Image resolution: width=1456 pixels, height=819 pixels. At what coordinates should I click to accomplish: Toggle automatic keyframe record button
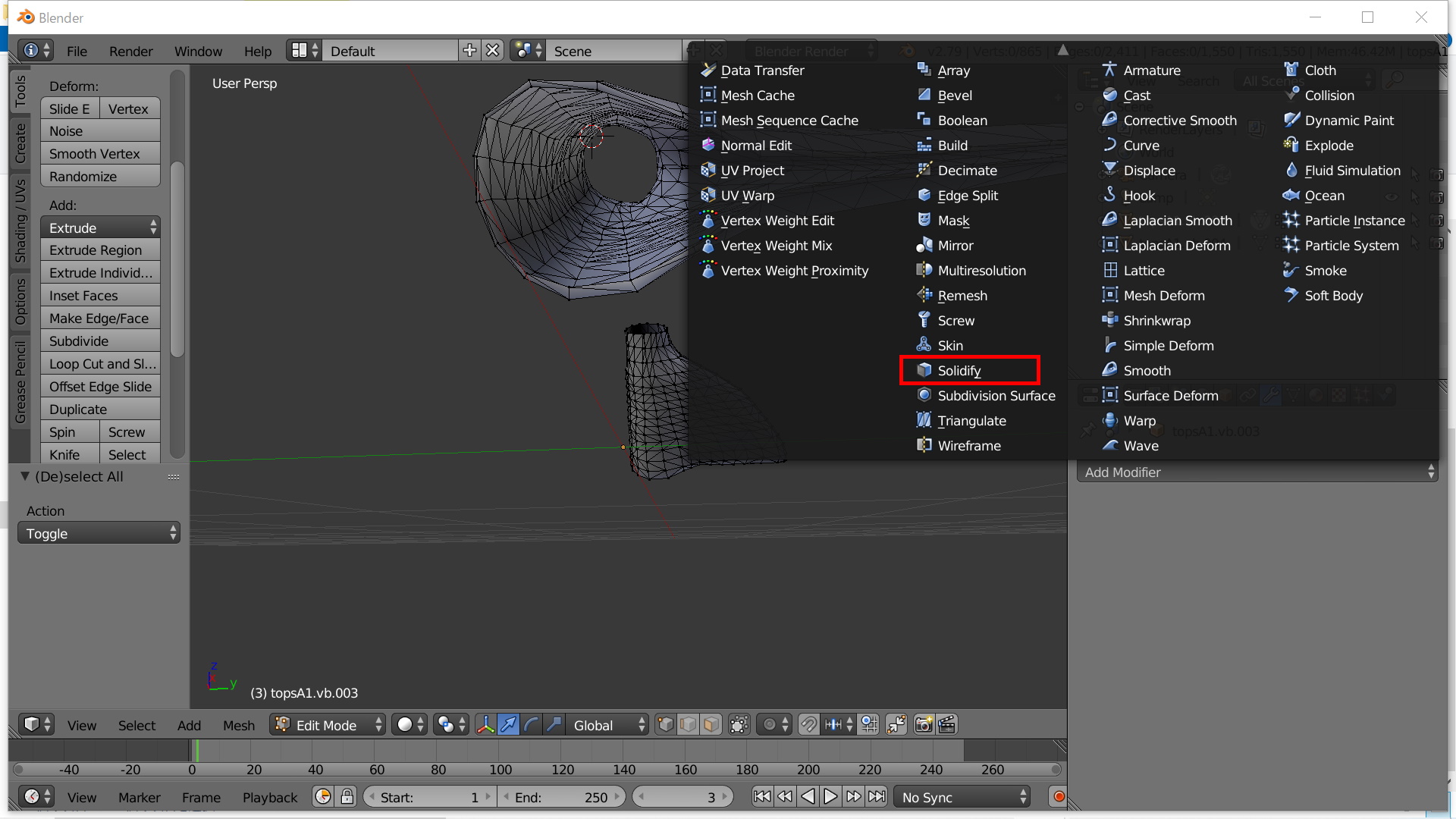coord(1059,797)
